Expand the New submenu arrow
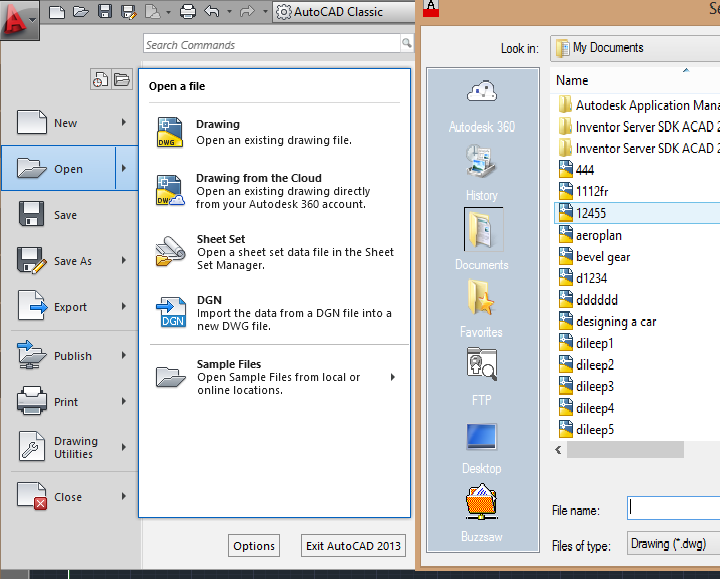Screen dimensions: 720x579 [124, 122]
